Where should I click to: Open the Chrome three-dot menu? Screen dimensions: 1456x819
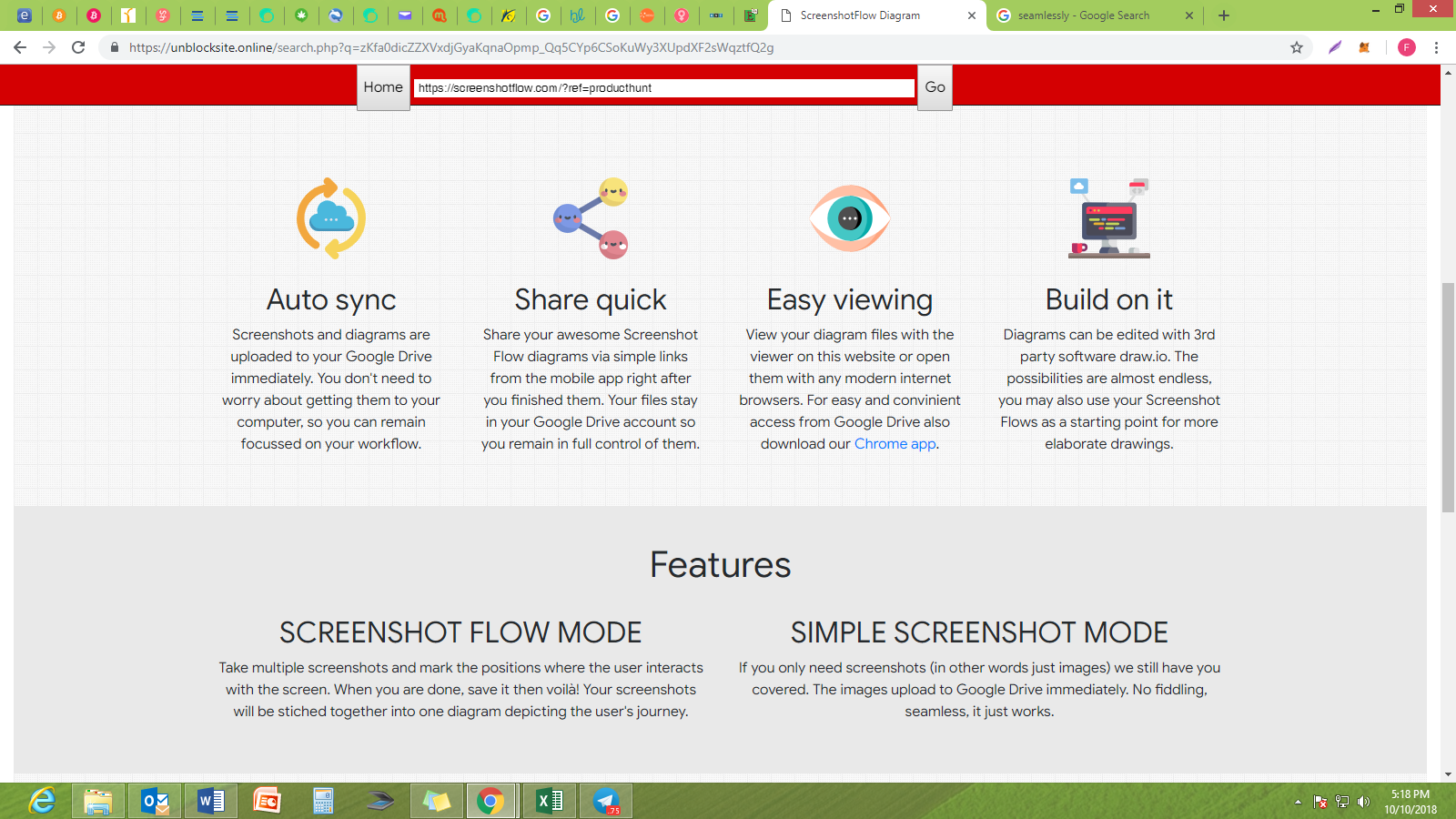pos(1437,47)
